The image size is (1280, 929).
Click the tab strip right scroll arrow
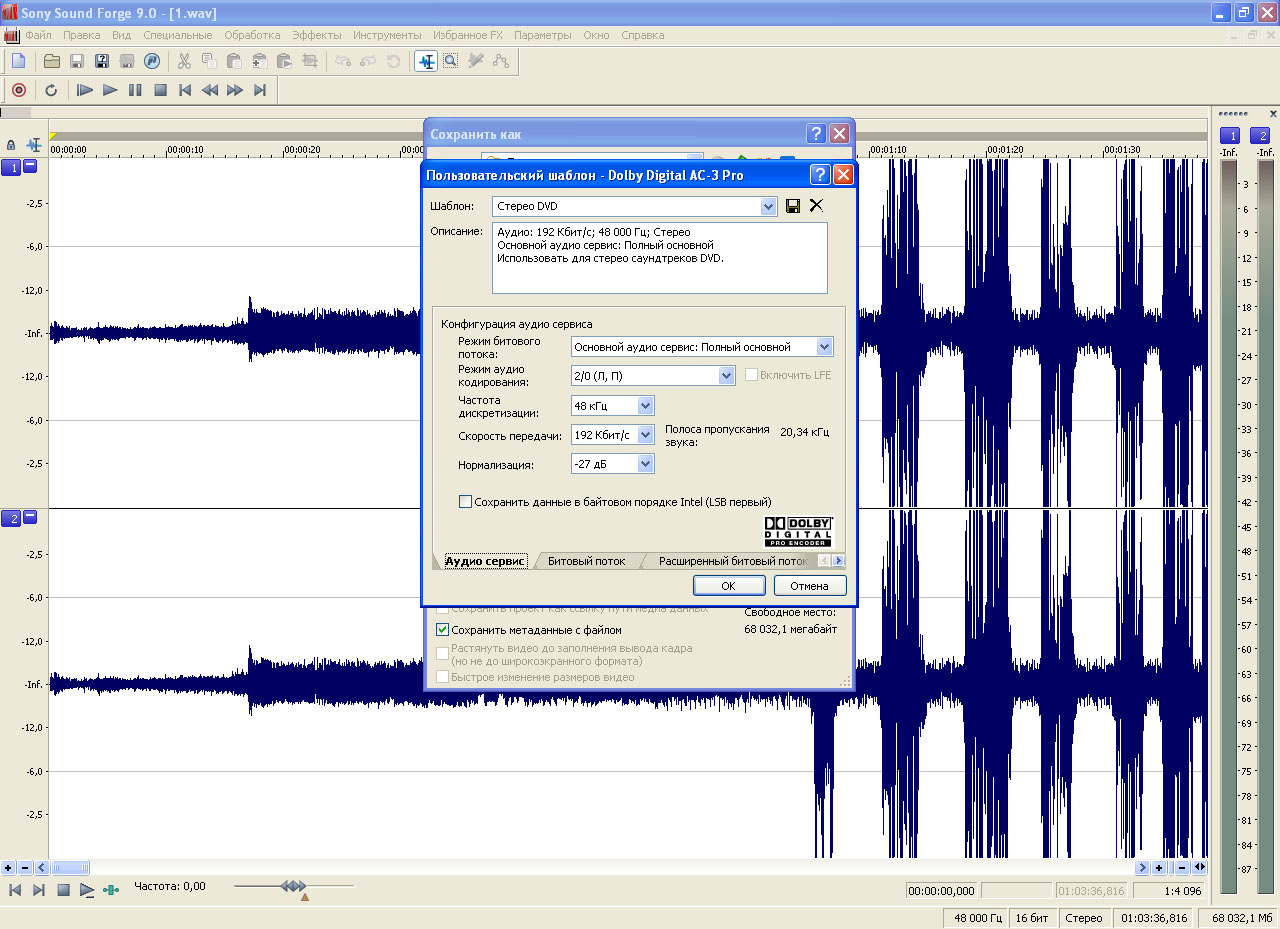(x=838, y=561)
